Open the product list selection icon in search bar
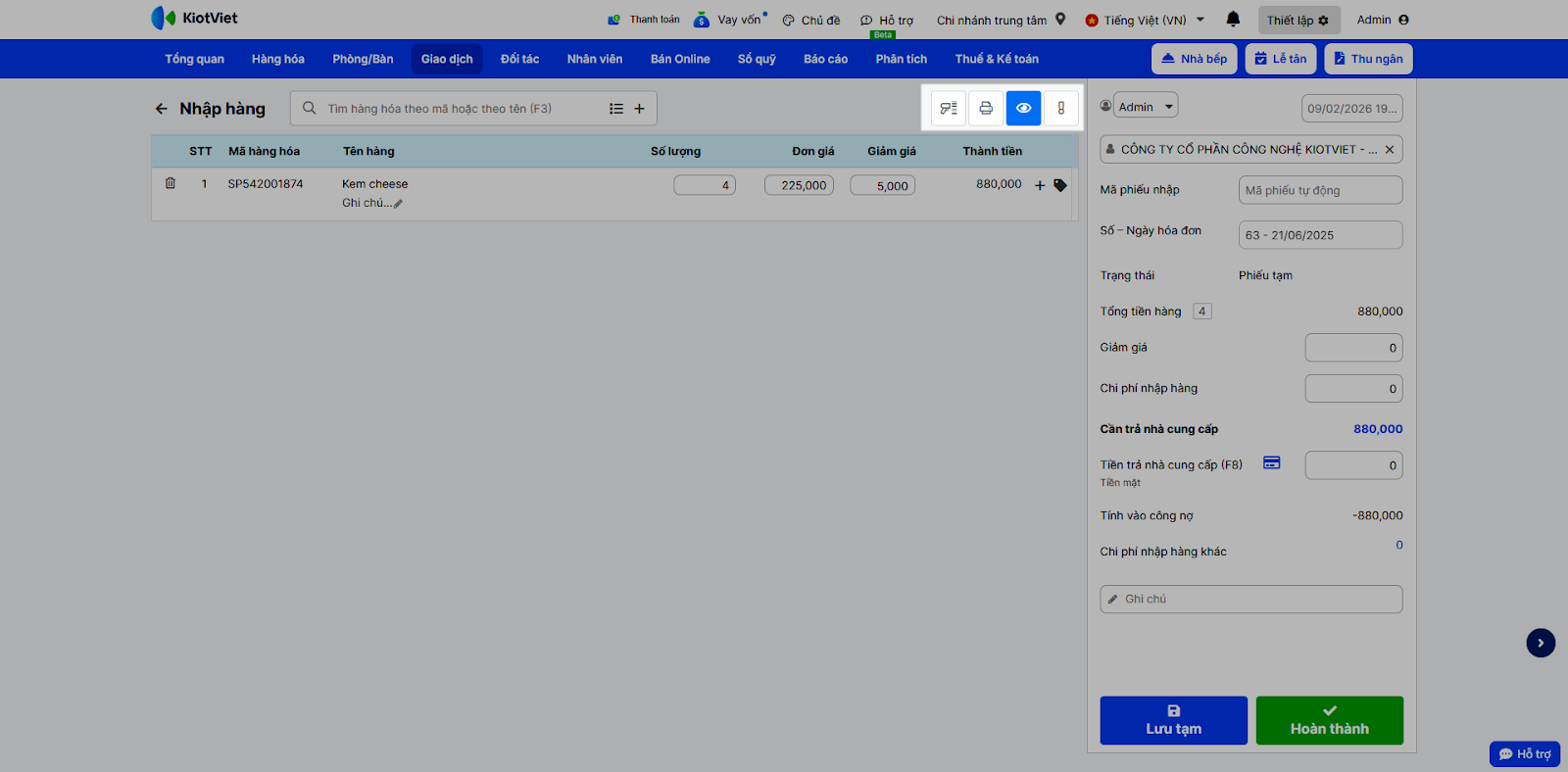The height and width of the screenshot is (772, 1568). click(x=616, y=109)
